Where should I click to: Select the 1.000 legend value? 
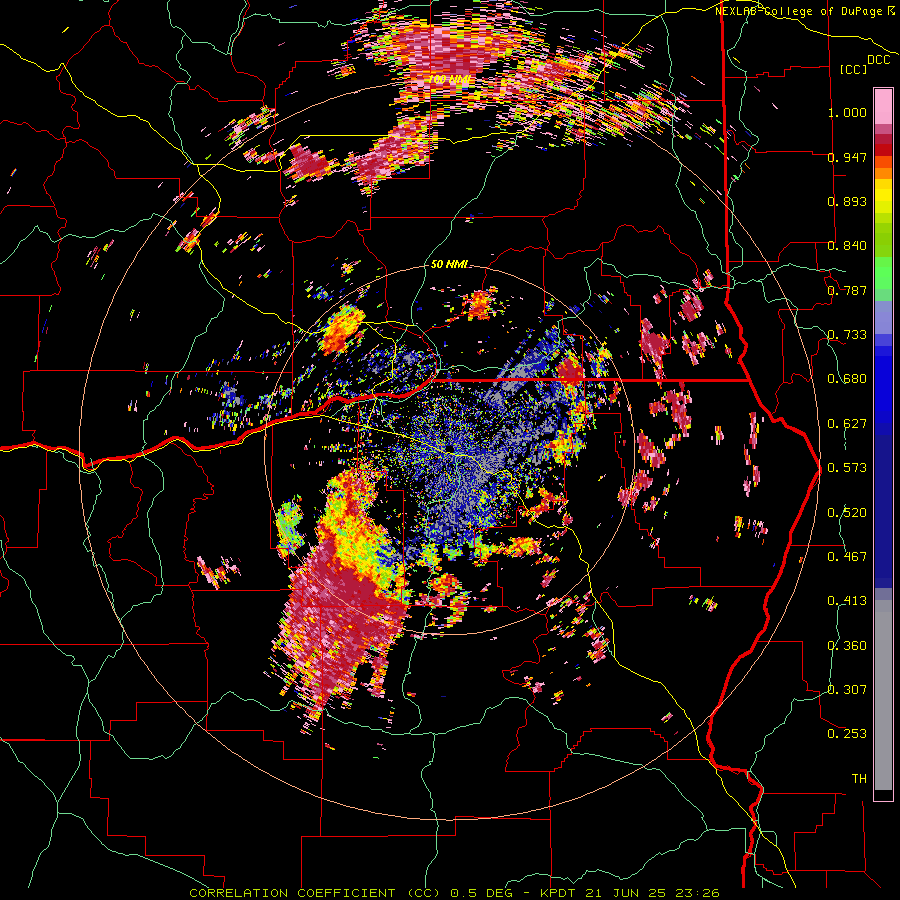[847, 112]
